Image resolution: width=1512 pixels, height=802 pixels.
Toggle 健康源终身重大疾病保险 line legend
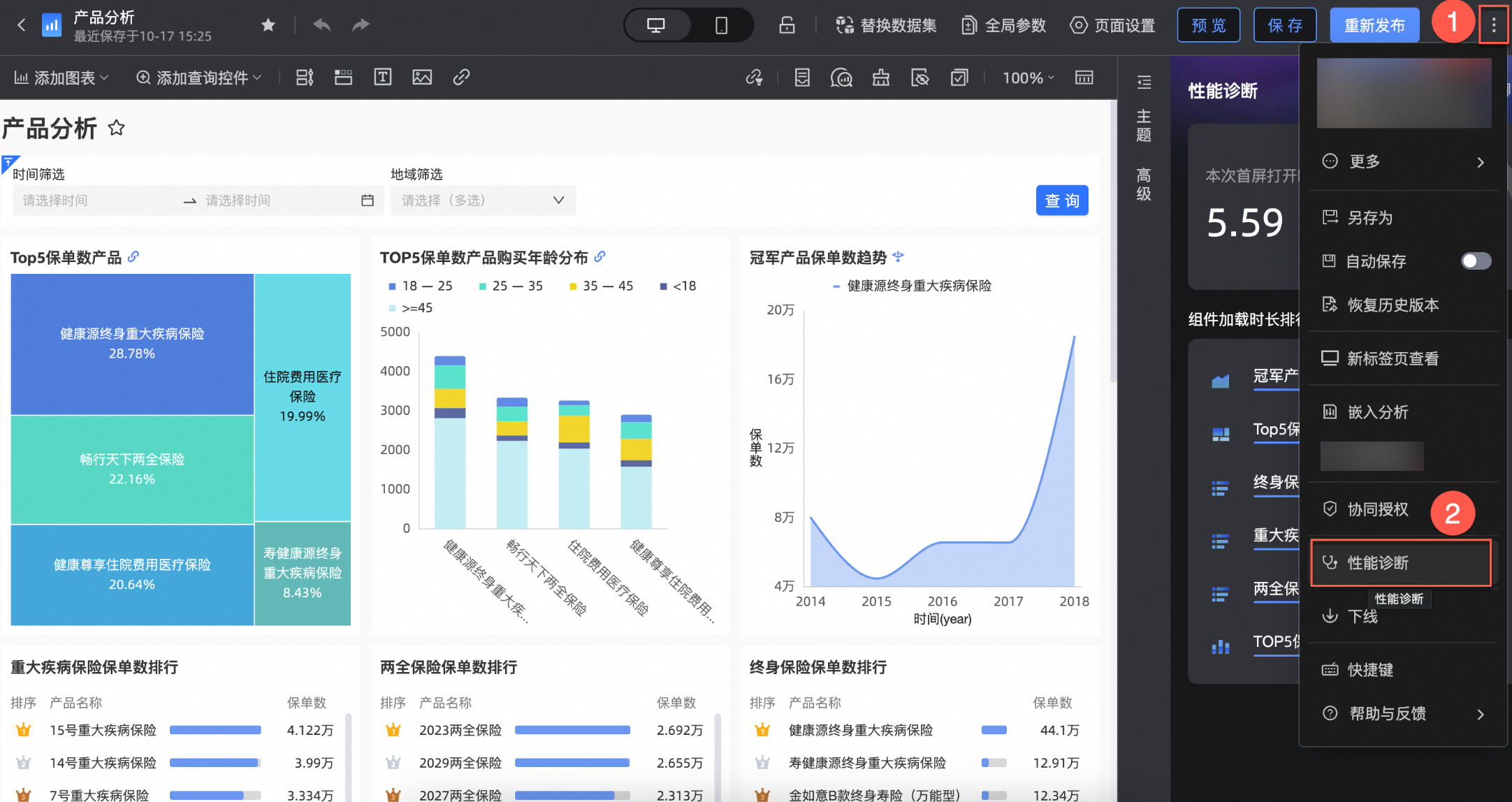point(912,286)
